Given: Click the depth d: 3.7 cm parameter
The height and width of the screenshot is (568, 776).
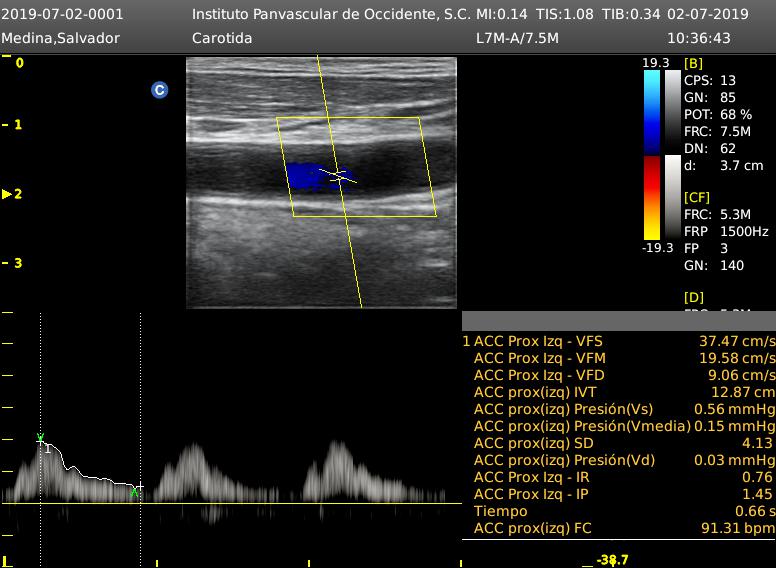Looking at the screenshot, I should [x=724, y=165].
